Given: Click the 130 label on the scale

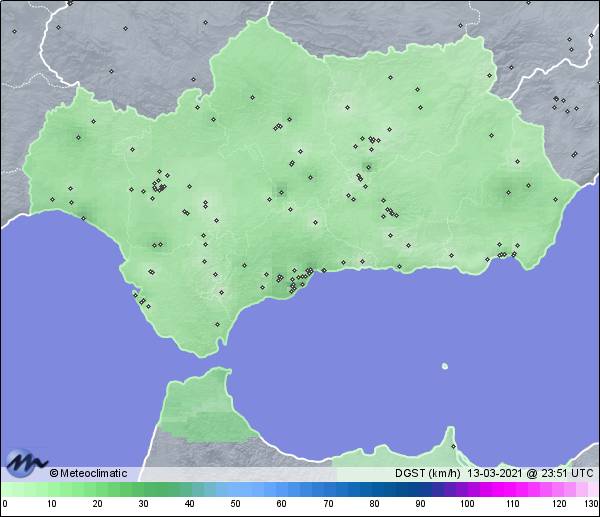Looking at the screenshot, I should click(592, 504).
